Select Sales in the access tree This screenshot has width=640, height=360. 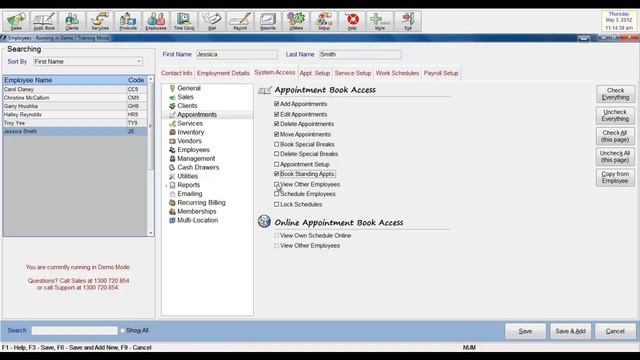[185, 97]
